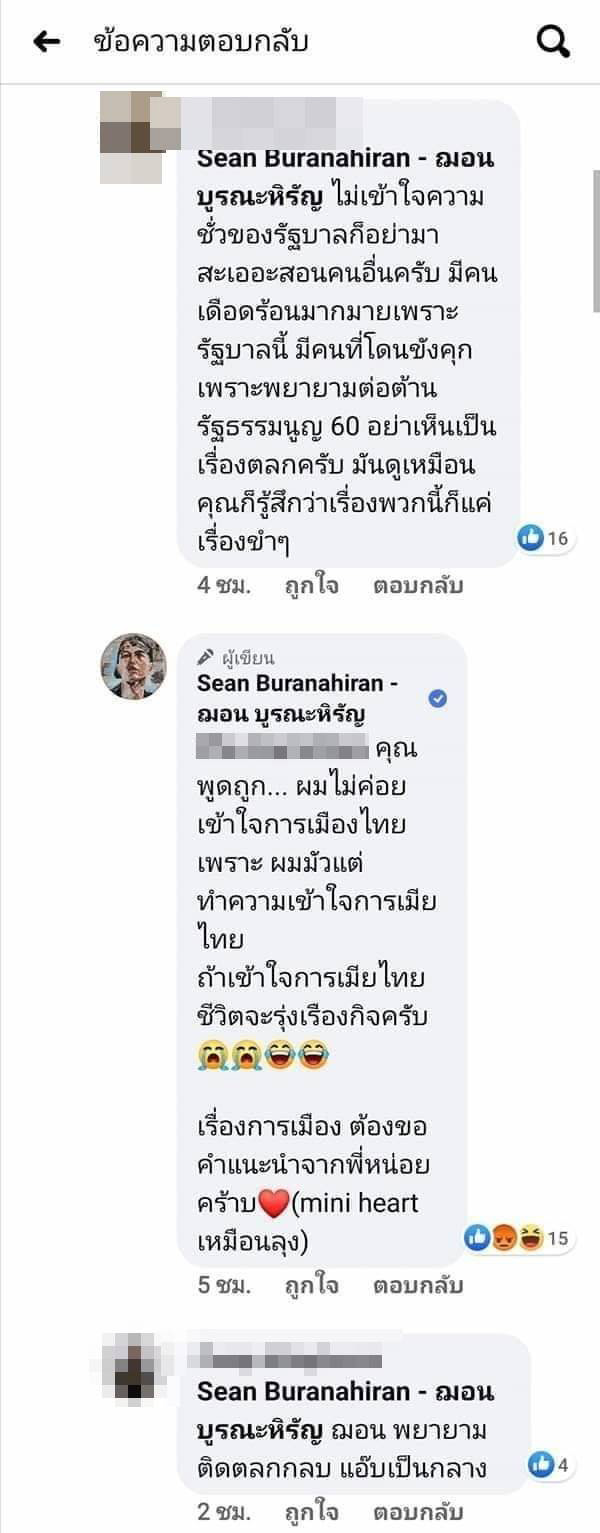This screenshot has width=600, height=1533.
Task: Tap the timestamp 4 ชม. on the first comment
Action: point(220,585)
